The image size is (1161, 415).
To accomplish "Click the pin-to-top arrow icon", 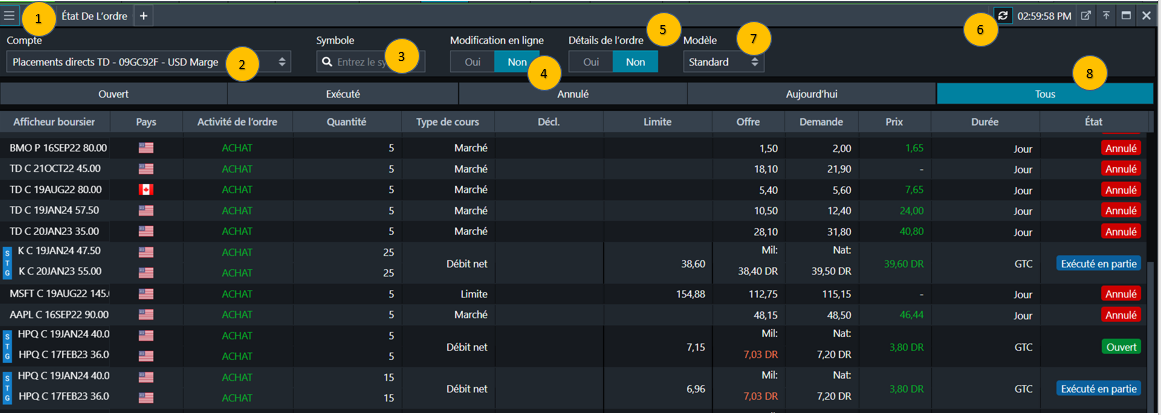I will pos(1107,16).
